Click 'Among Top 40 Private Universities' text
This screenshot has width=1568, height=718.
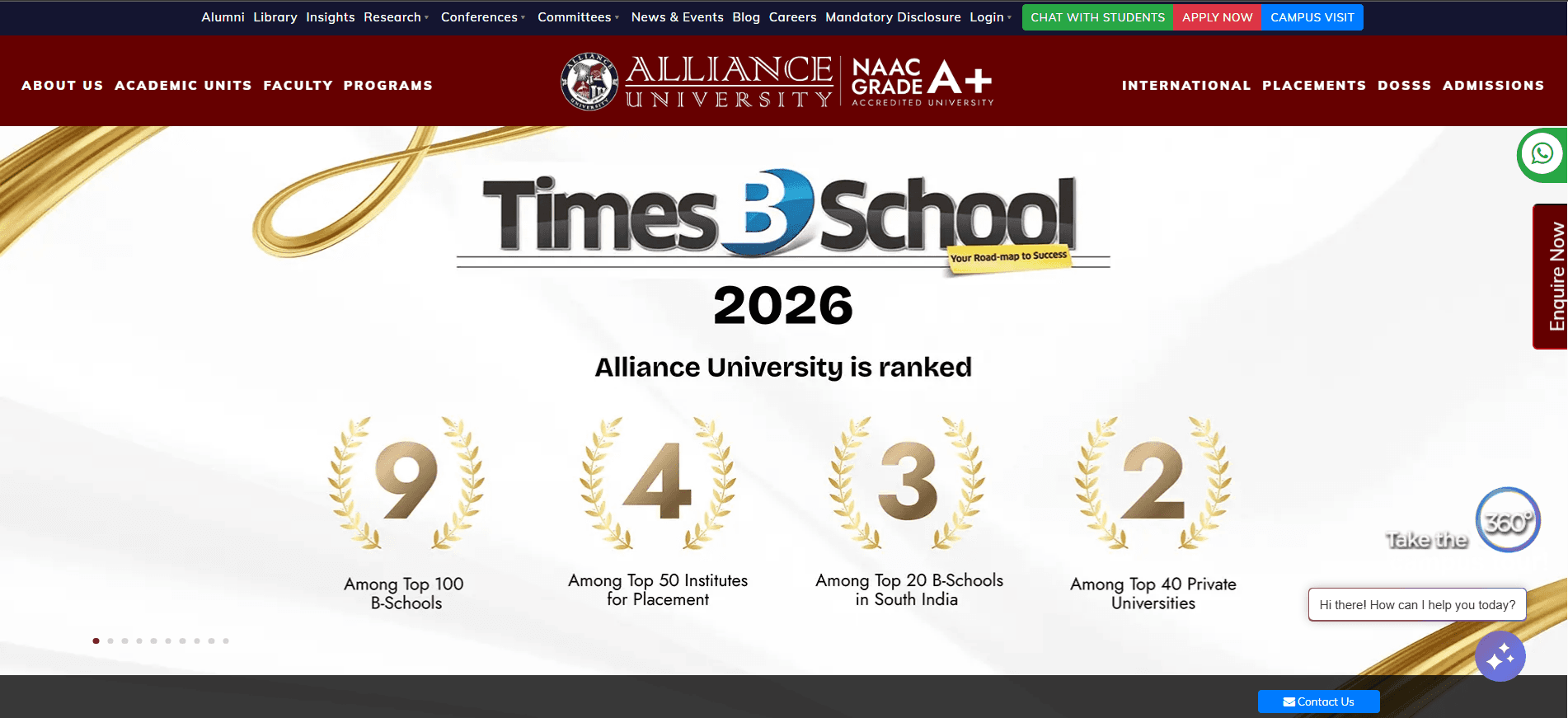[1153, 594]
